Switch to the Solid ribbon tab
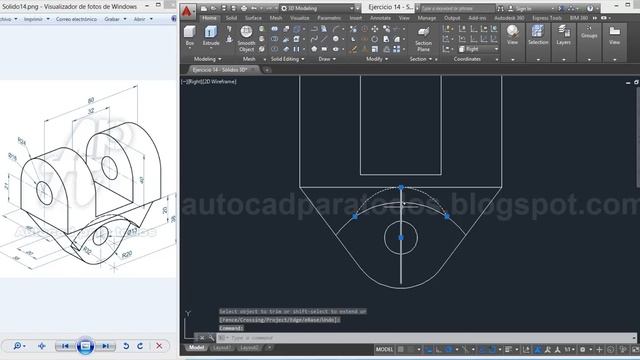The width and height of the screenshot is (640, 360). point(231,18)
